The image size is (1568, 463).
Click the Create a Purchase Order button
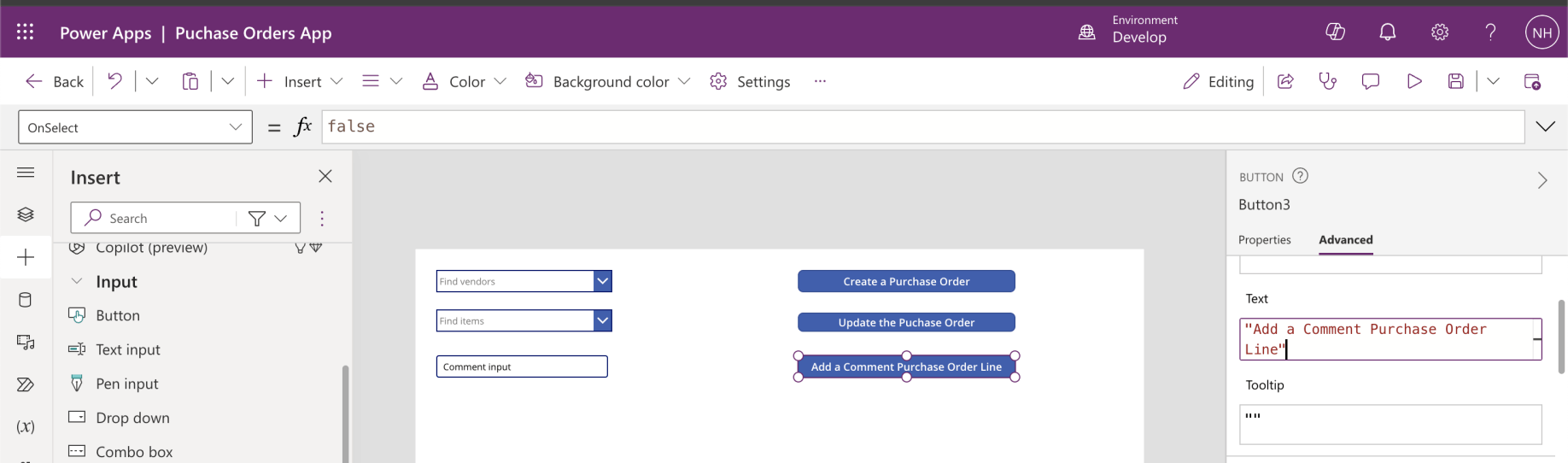(906, 281)
